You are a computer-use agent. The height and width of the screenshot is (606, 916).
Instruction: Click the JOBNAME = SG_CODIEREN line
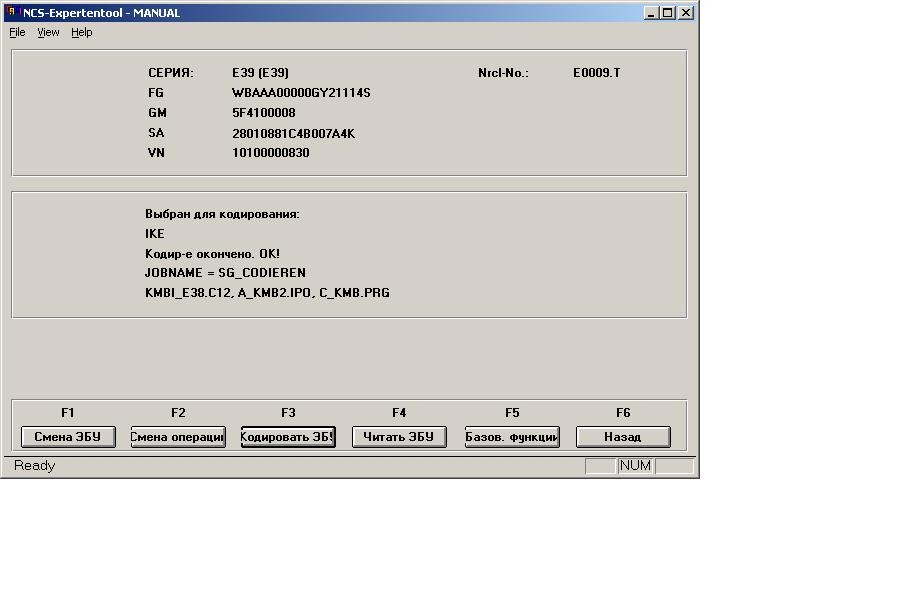click(x=225, y=273)
